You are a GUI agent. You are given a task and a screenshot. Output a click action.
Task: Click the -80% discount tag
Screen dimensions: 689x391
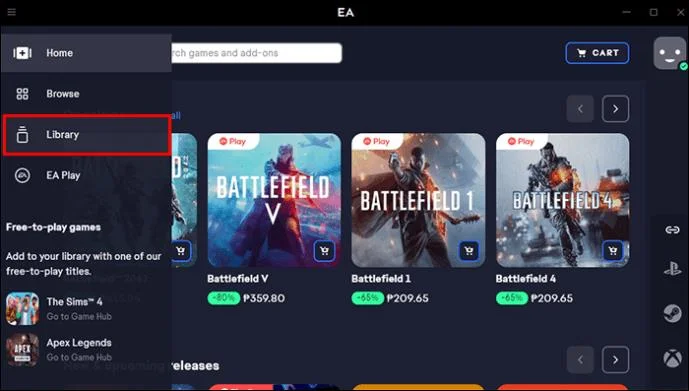coord(224,298)
